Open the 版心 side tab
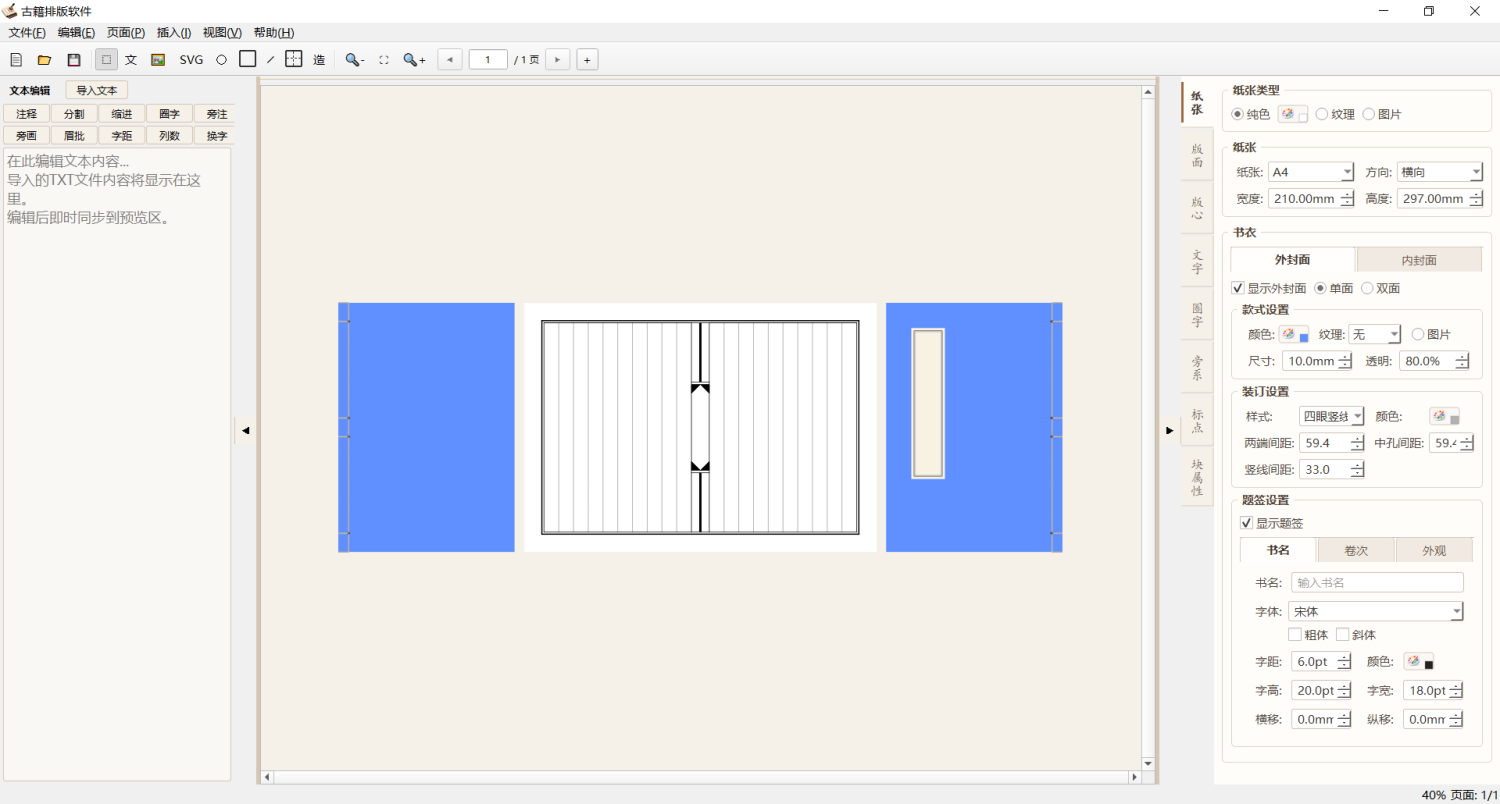The height and width of the screenshot is (804, 1500). 1197,208
